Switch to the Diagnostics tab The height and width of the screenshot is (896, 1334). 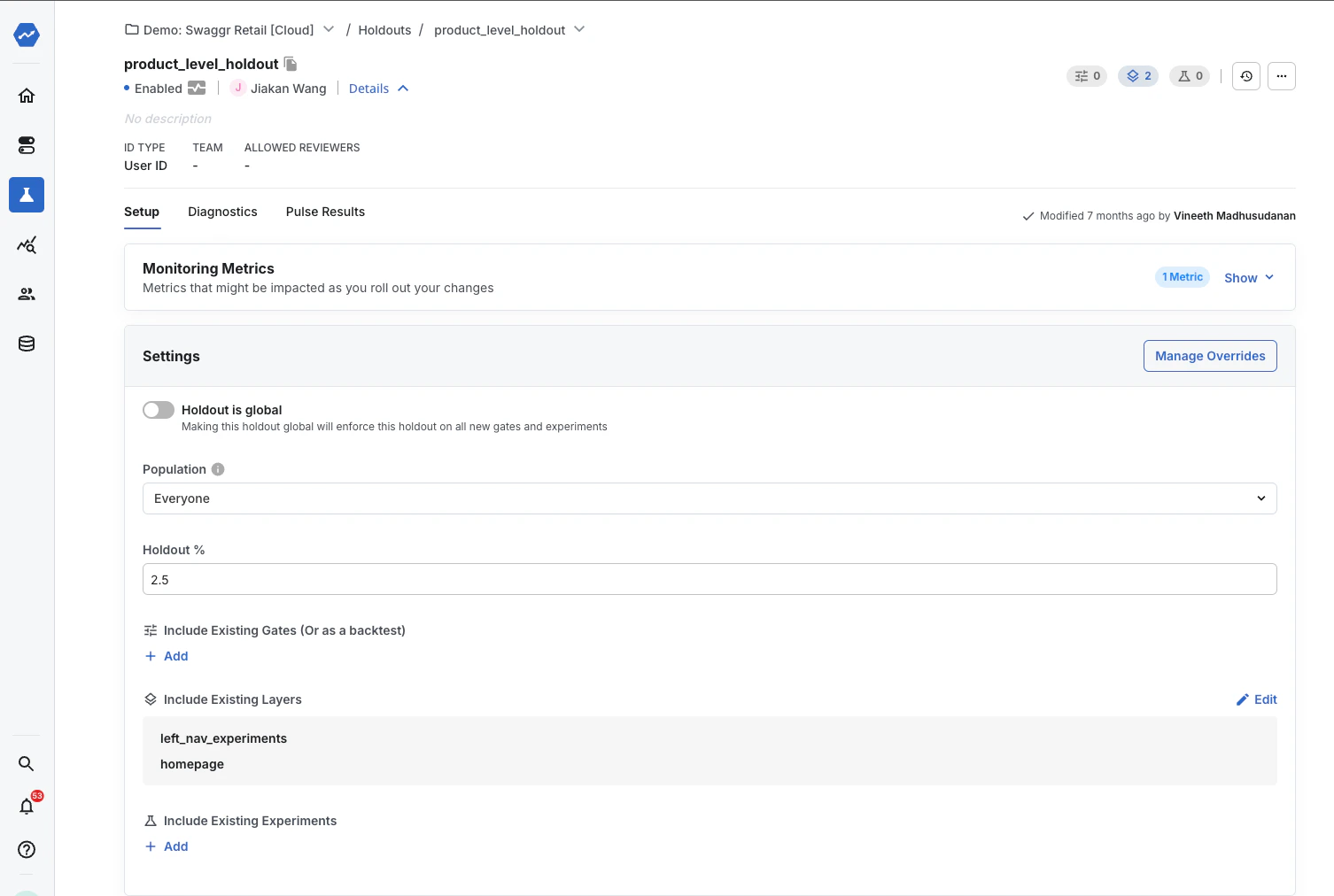[222, 212]
